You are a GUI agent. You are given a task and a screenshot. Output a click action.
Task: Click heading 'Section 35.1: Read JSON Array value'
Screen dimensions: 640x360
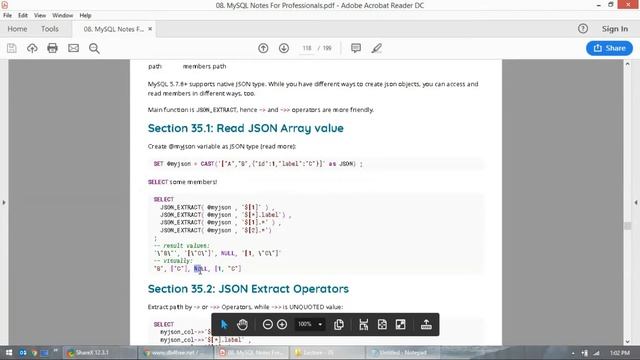click(x=246, y=128)
